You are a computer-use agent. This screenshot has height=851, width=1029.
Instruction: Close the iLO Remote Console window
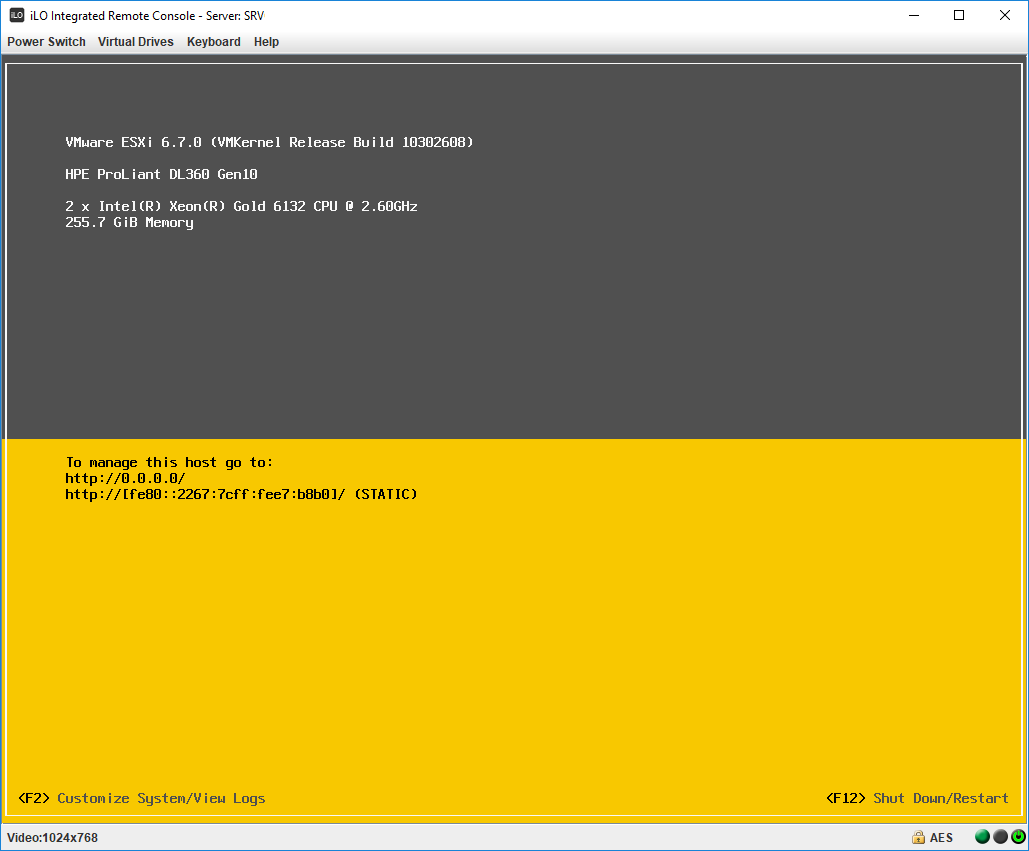click(x=1005, y=15)
